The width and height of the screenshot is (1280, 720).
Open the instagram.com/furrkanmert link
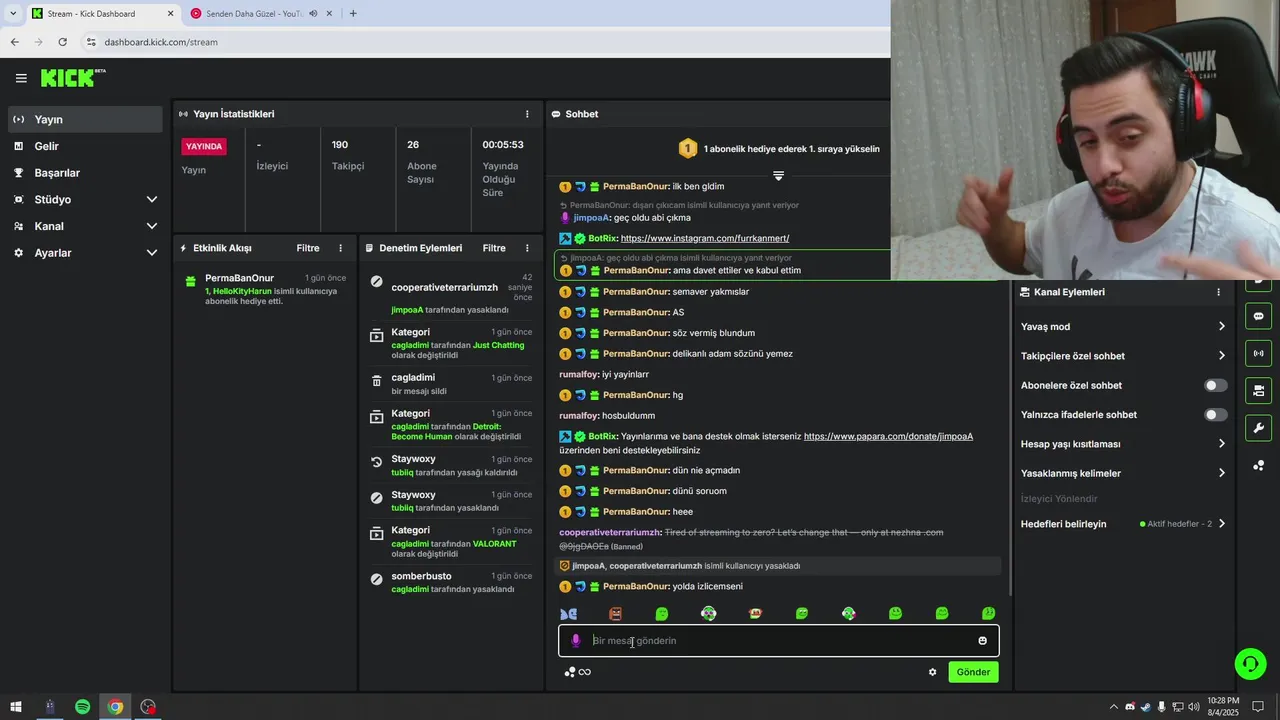pyautogui.click(x=705, y=238)
